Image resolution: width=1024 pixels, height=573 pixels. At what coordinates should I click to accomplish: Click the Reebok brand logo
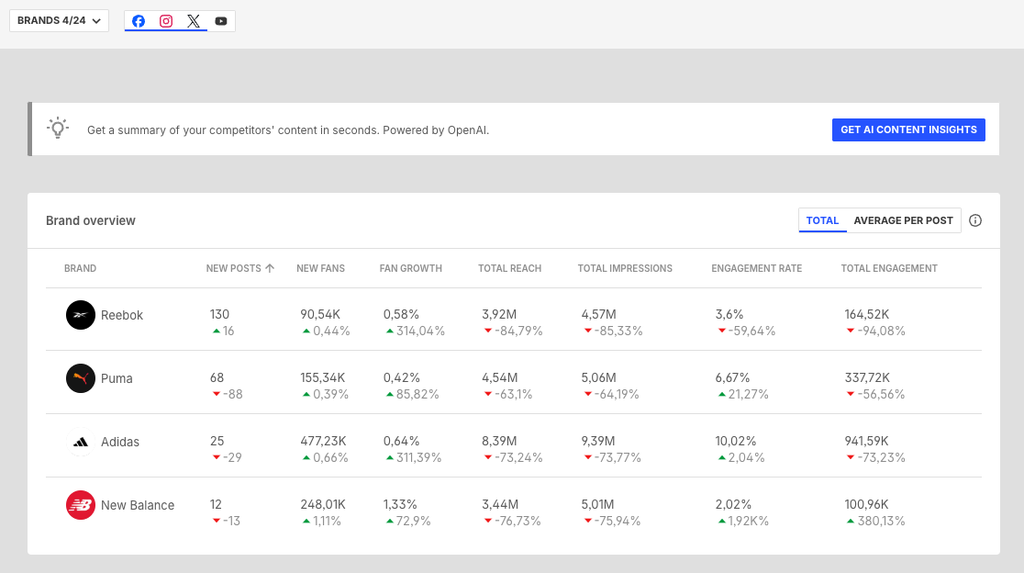[80, 315]
